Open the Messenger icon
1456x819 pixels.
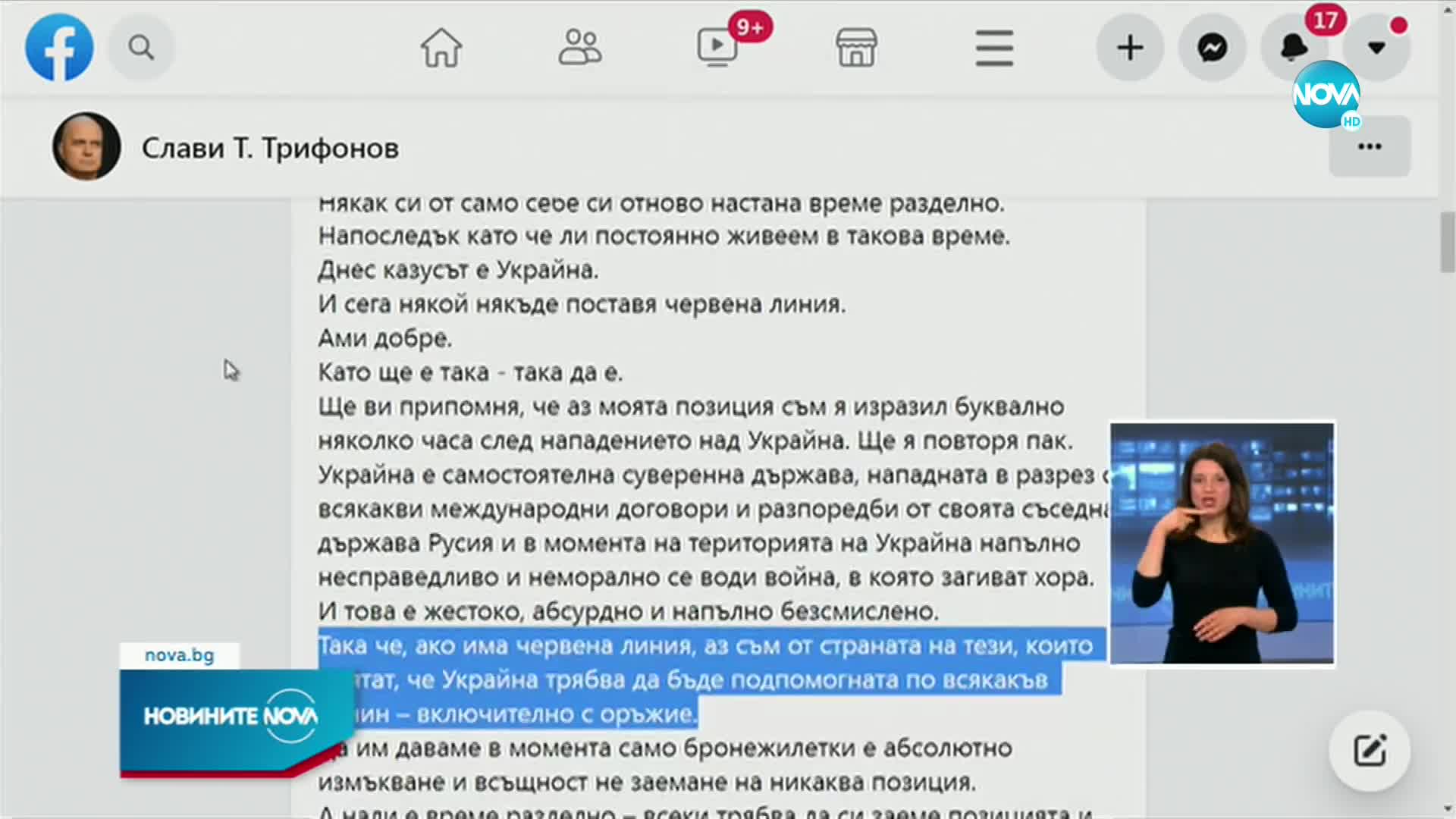point(1213,48)
